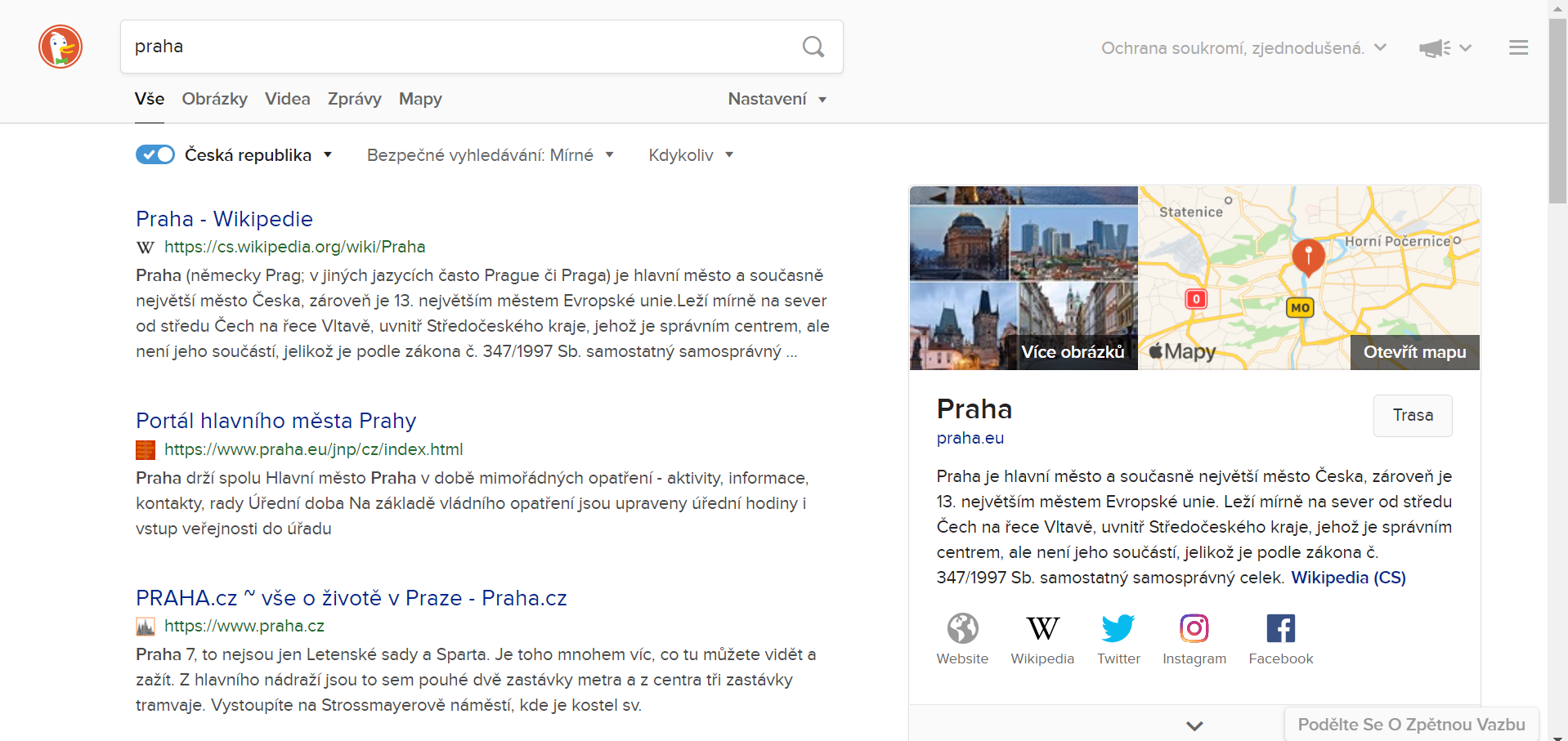Switch to Zprávy tab
The image size is (1568, 741).
click(x=355, y=99)
